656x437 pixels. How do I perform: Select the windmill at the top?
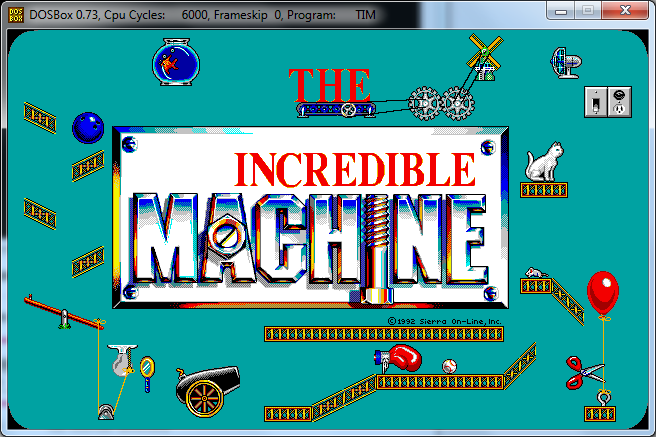(x=485, y=57)
